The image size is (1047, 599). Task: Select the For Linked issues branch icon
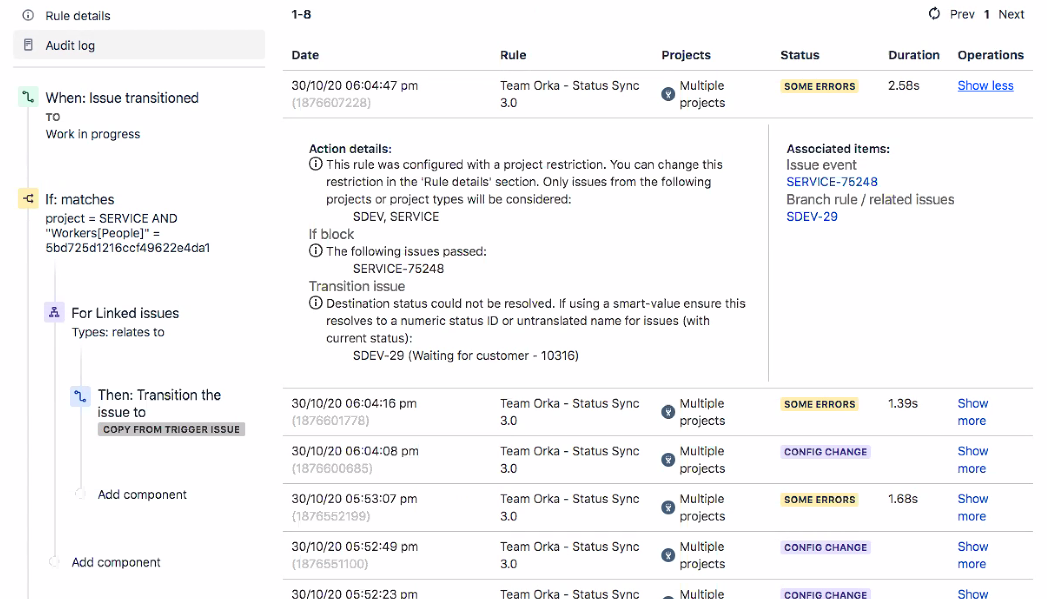click(x=54, y=313)
